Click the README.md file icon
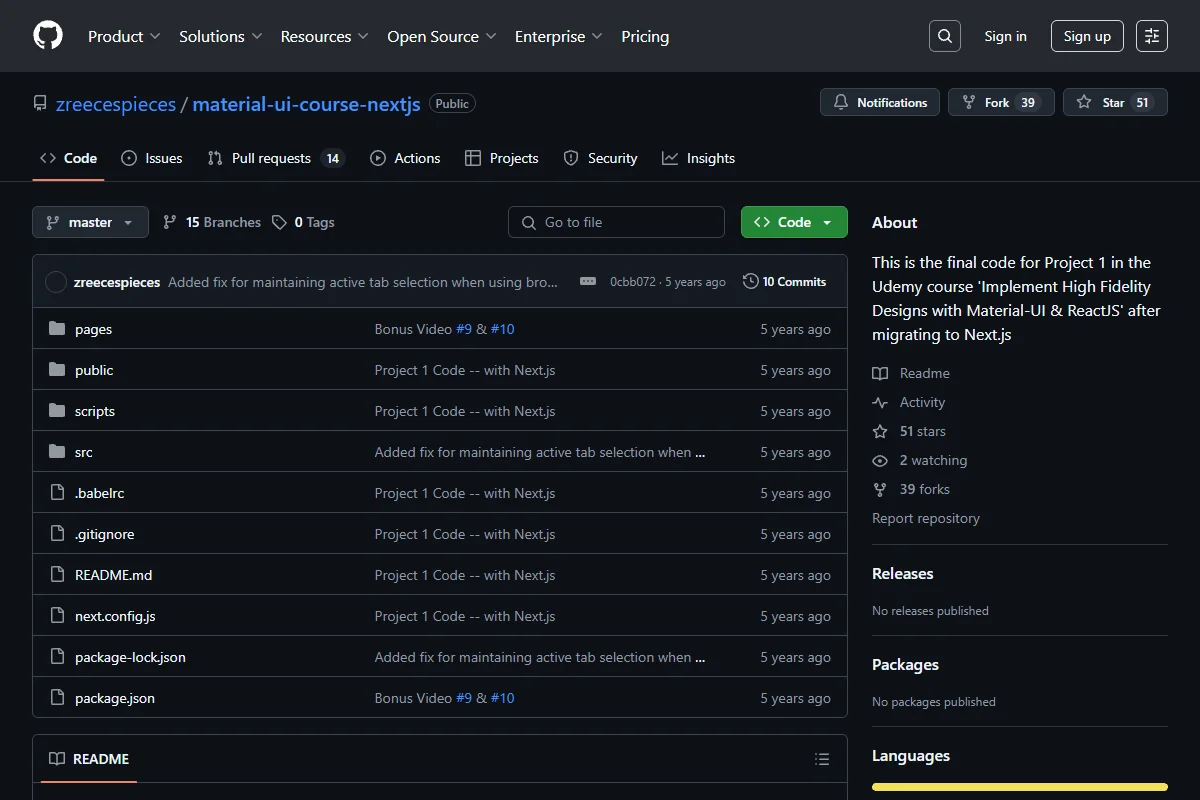1200x800 pixels. (x=57, y=575)
